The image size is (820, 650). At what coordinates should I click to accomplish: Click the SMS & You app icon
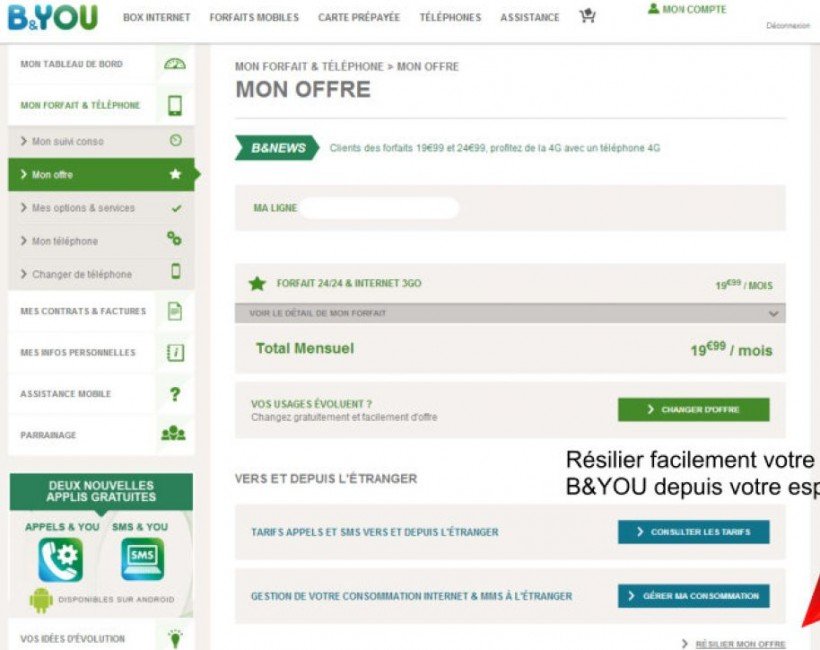[x=142, y=560]
